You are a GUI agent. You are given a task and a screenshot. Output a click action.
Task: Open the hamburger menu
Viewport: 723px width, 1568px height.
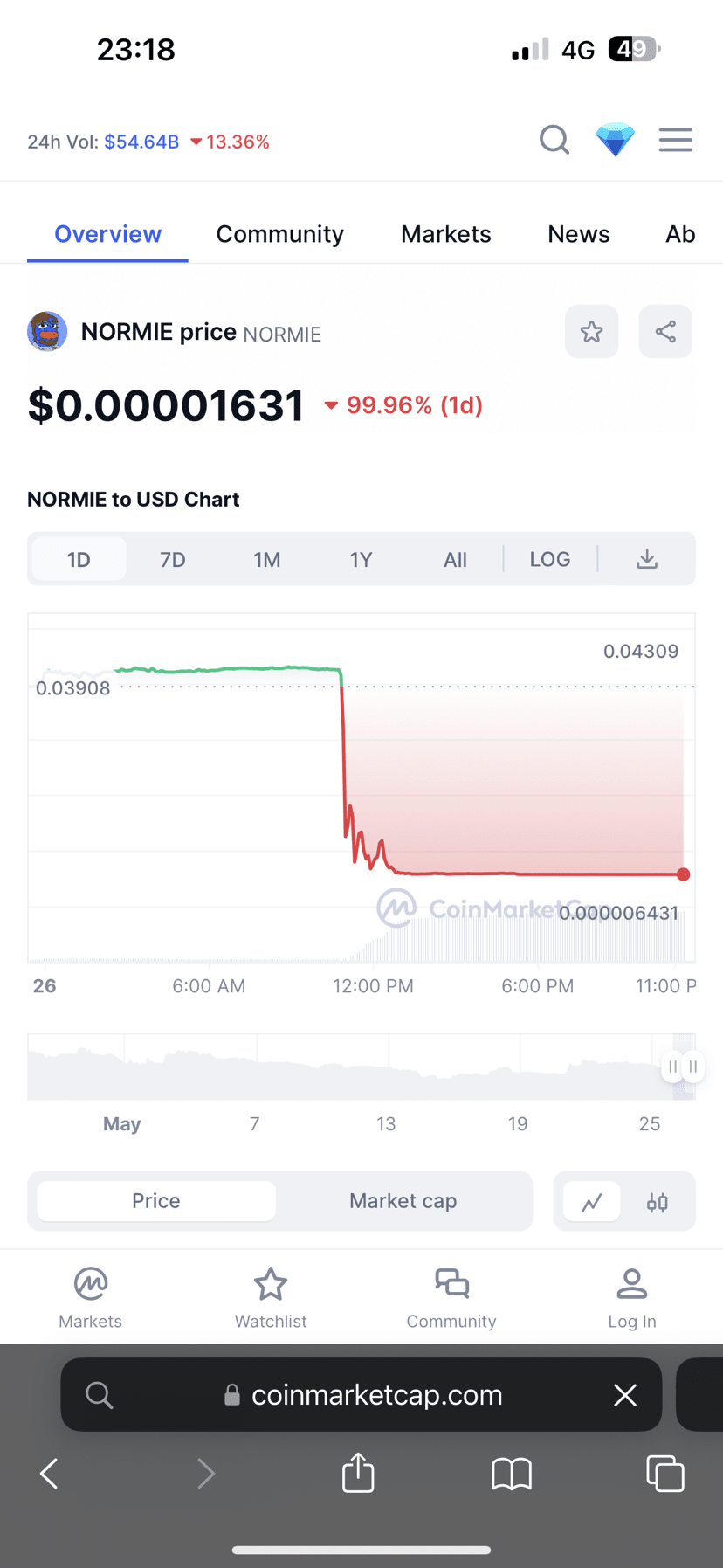[x=675, y=140]
